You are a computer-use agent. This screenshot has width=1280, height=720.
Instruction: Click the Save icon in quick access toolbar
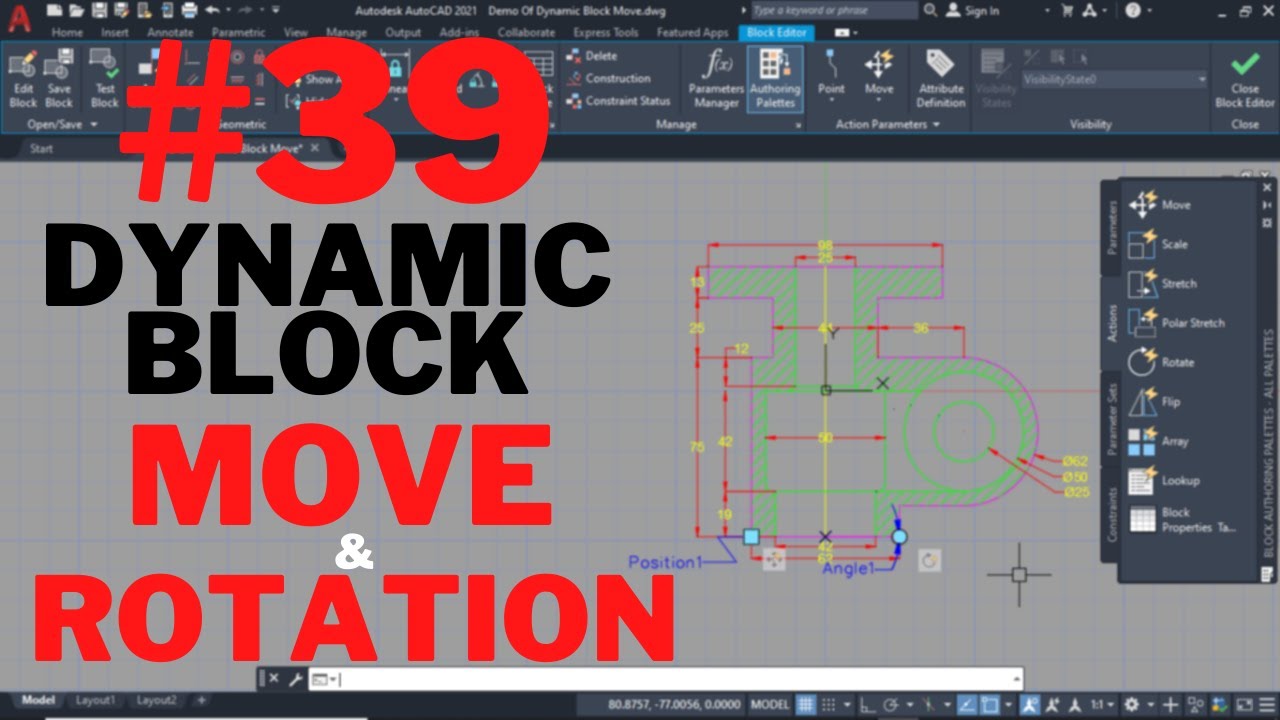tap(99, 10)
